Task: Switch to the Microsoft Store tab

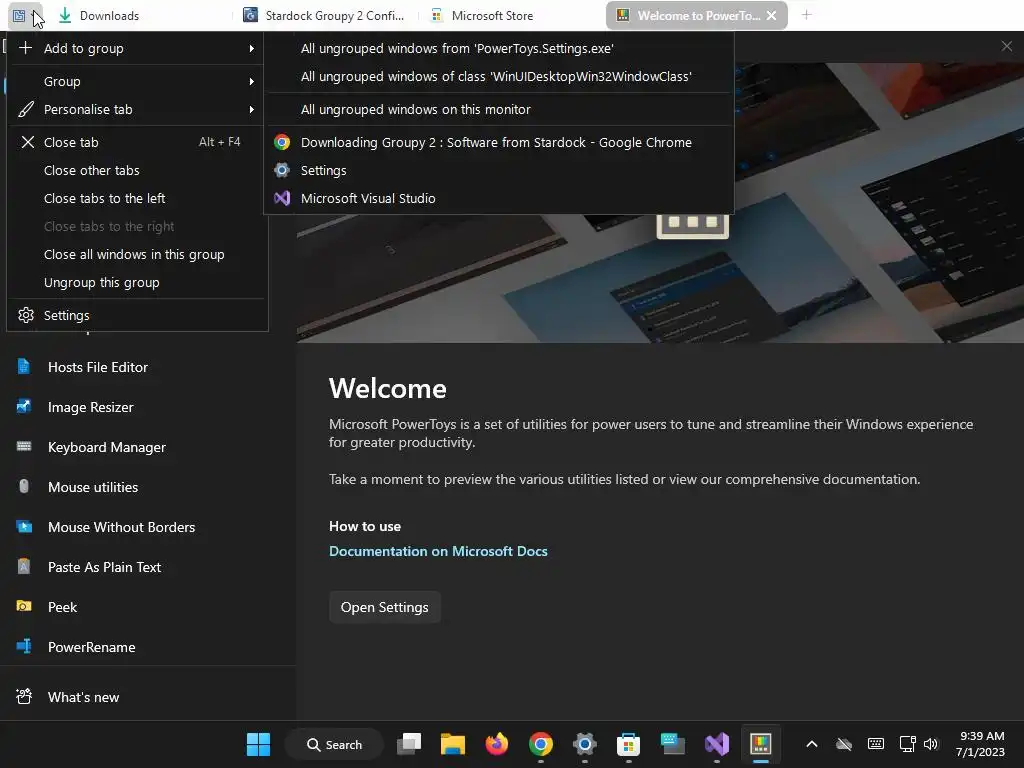Action: (x=513, y=15)
